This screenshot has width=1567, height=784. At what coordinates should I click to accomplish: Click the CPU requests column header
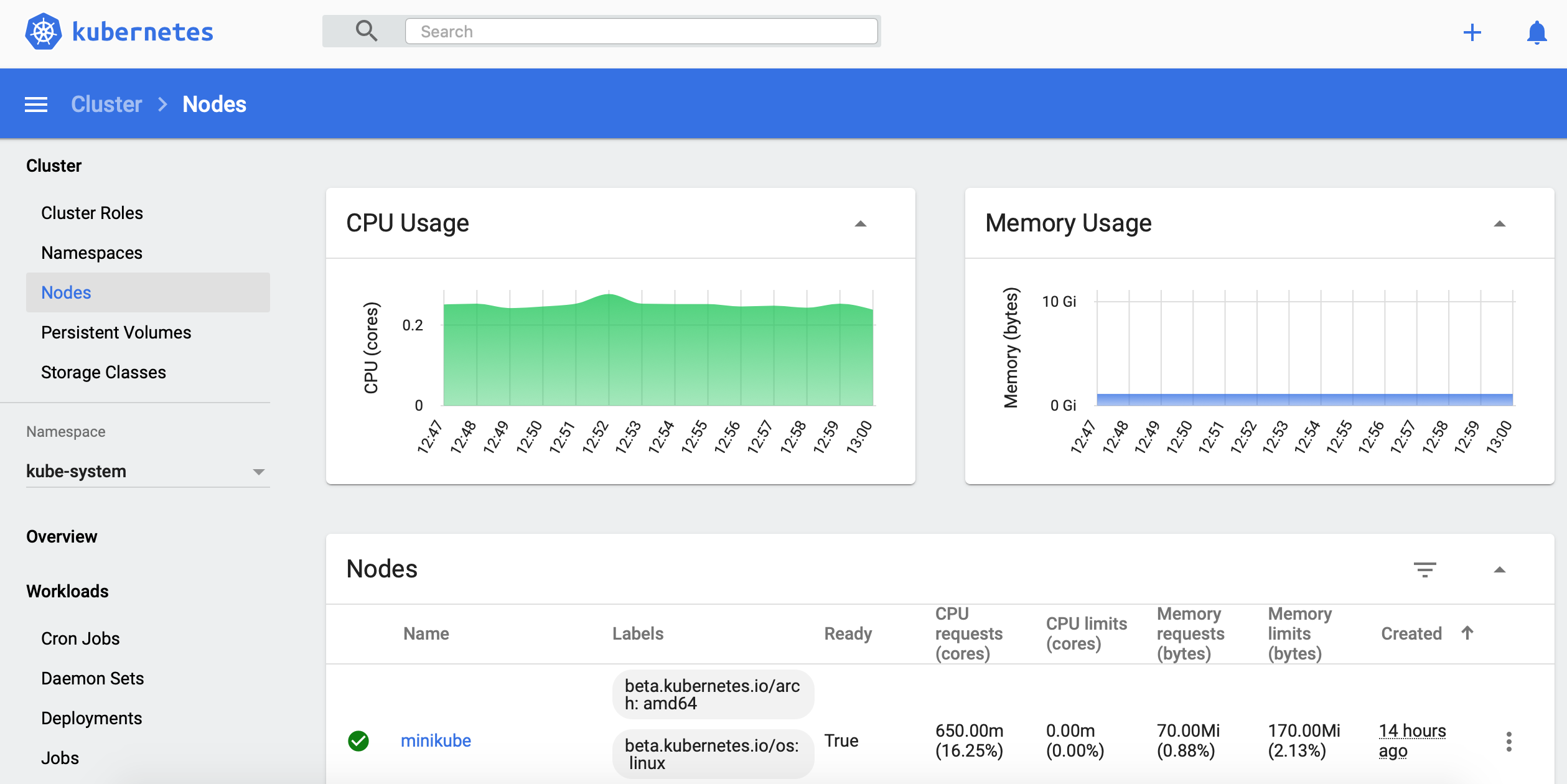(x=969, y=633)
